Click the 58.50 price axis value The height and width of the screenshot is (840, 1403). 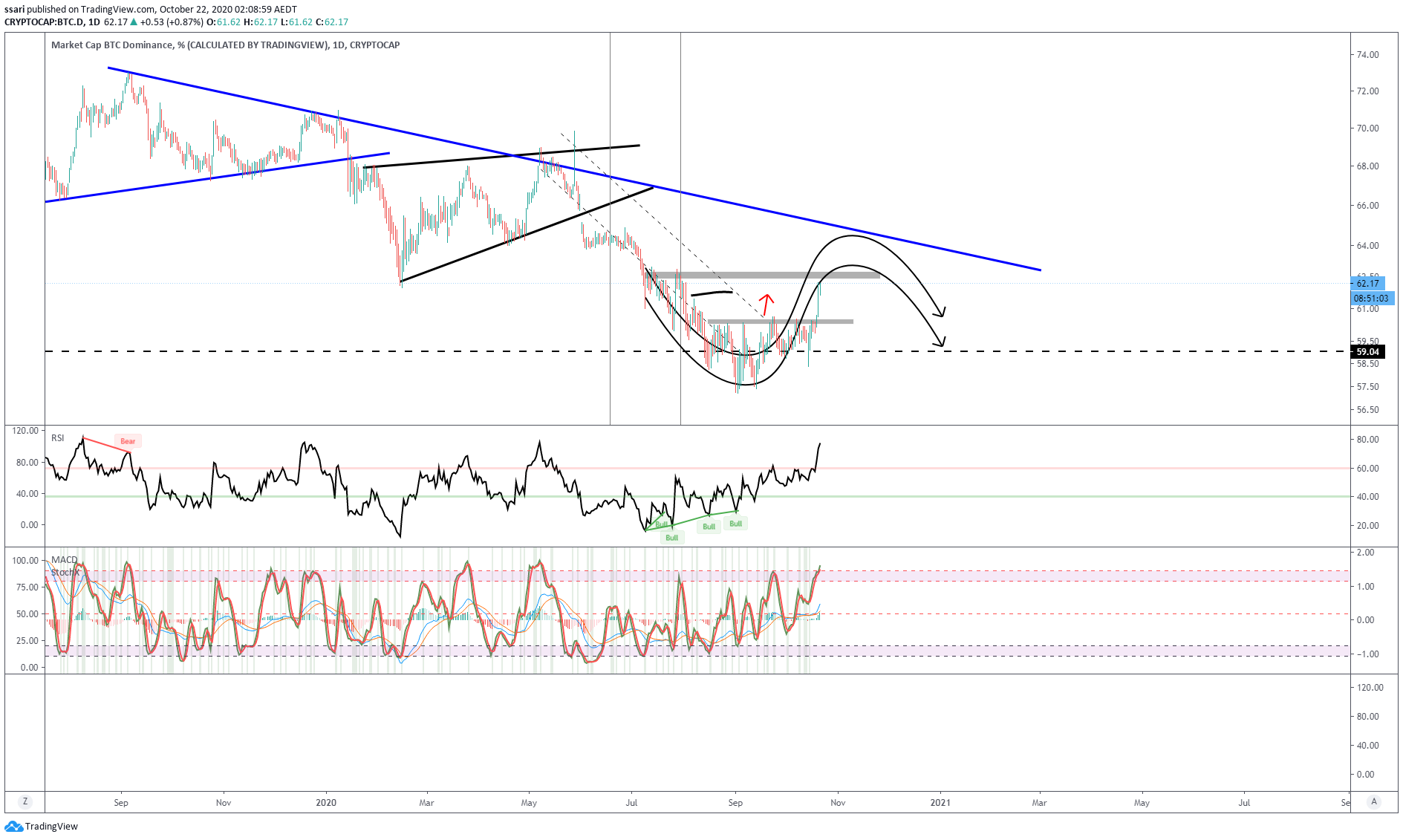coord(1367,363)
